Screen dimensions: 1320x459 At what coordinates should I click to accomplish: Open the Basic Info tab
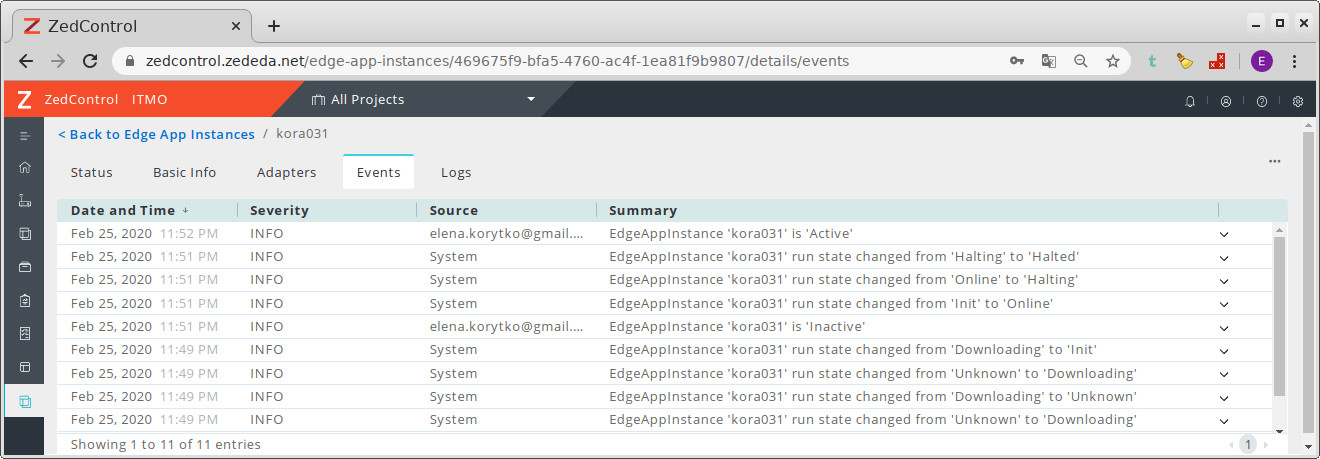(184, 172)
